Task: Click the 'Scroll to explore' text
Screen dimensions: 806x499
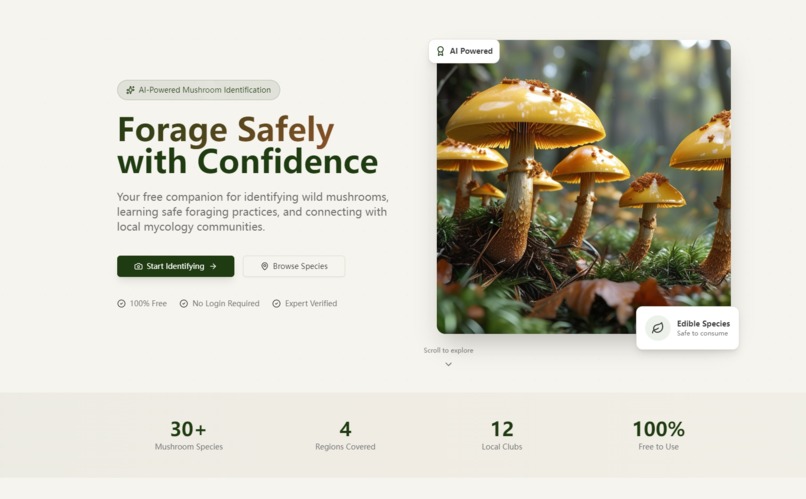Action: point(448,350)
